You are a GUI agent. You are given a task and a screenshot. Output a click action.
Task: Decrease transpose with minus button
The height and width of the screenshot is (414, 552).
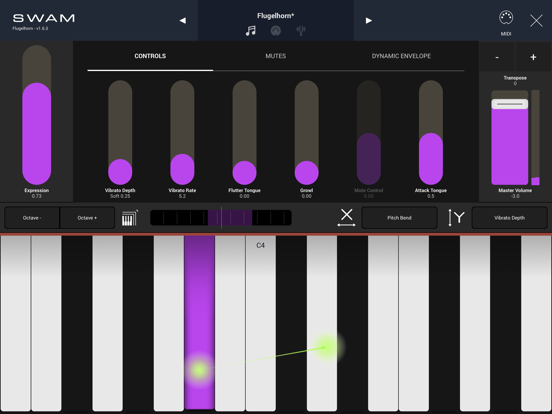497,57
